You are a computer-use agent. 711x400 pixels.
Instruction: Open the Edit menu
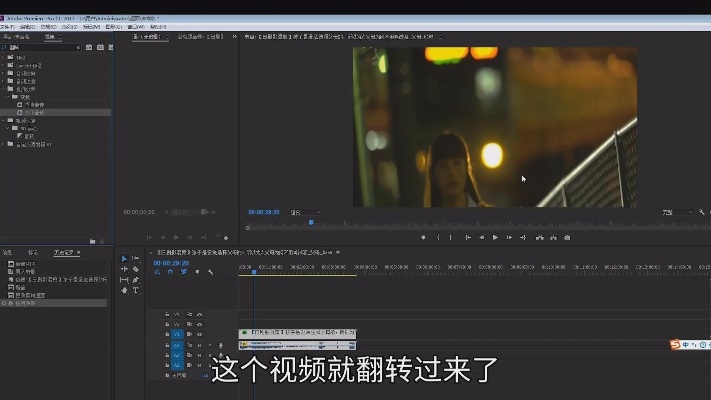[28, 27]
